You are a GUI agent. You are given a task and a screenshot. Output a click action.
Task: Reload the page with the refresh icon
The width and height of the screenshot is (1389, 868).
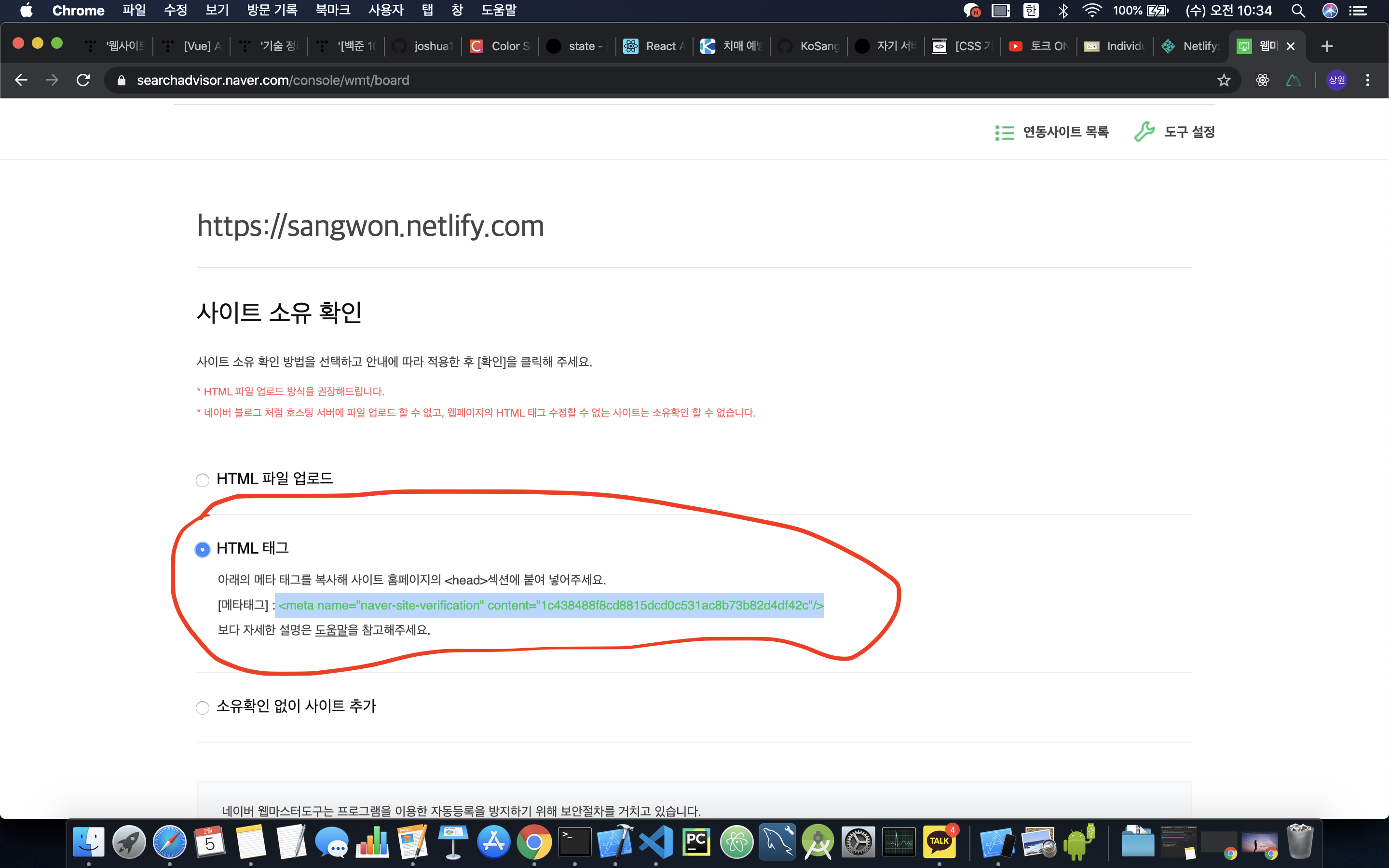point(83,81)
